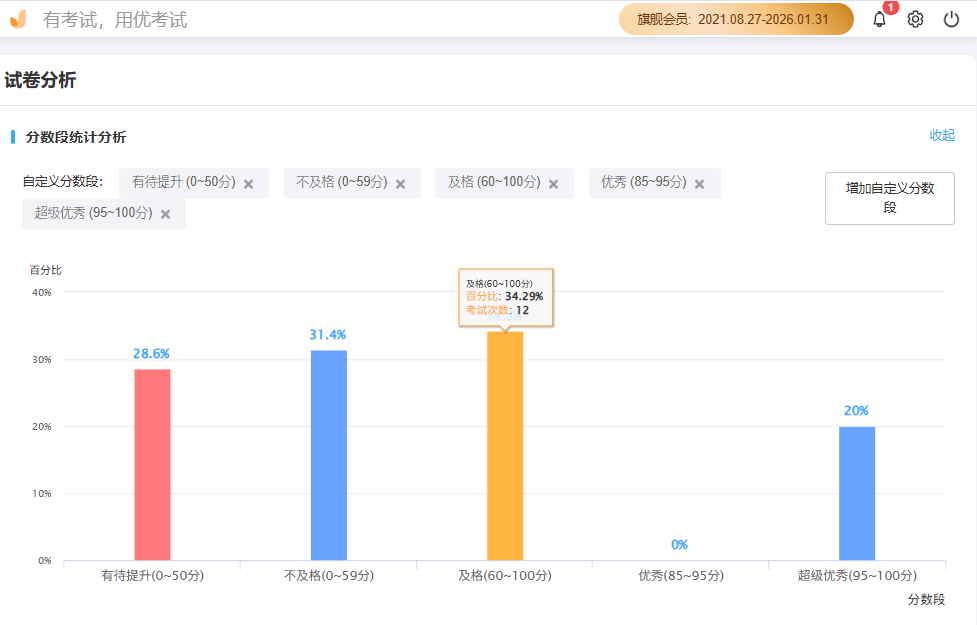
Task: Open the settings gear icon
Action: [x=915, y=19]
